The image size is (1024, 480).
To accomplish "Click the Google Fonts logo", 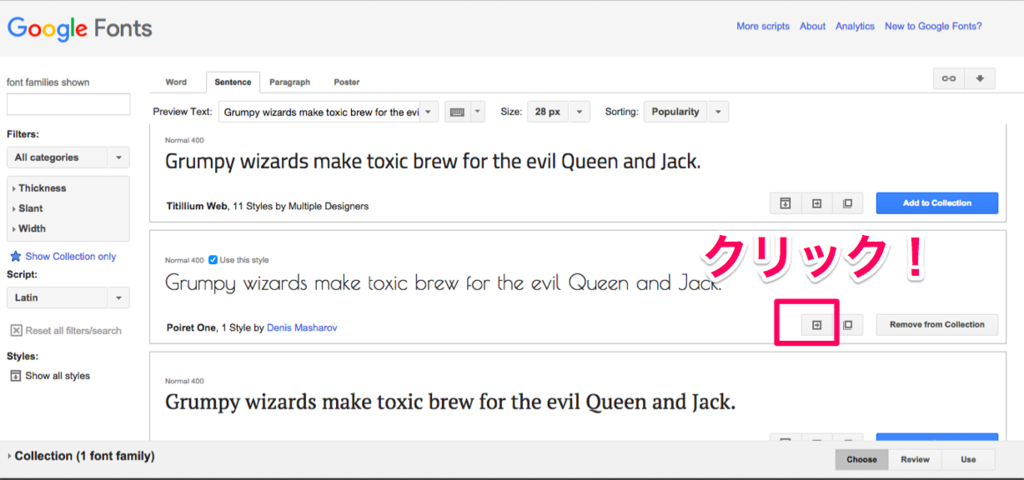I will [x=80, y=29].
